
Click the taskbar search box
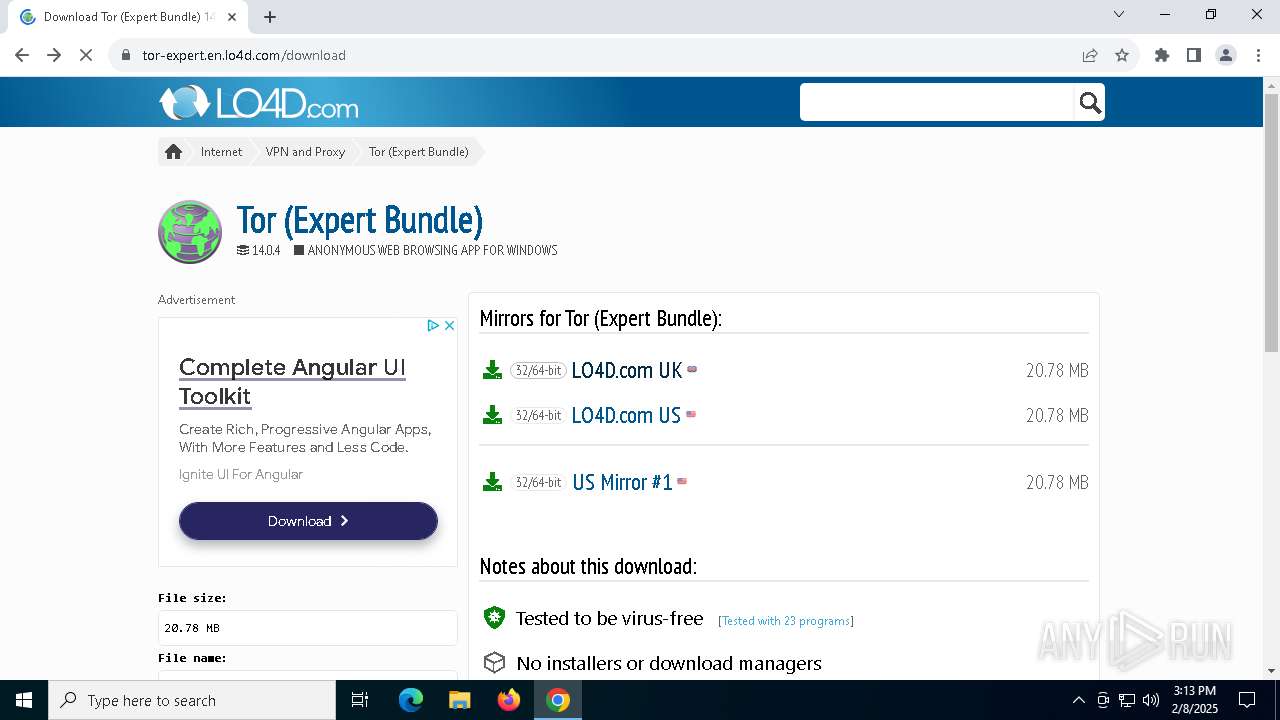point(192,700)
